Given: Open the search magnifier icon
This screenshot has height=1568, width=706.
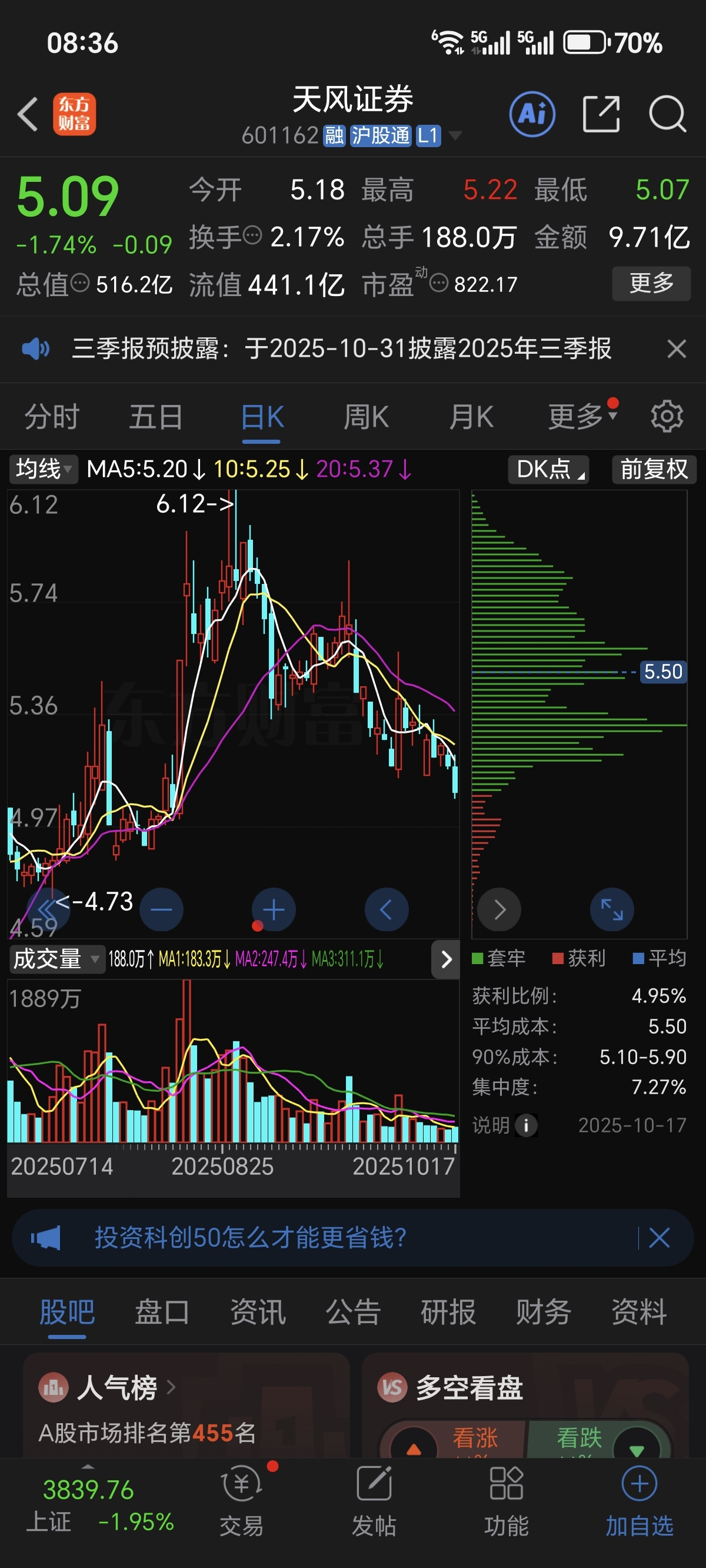Looking at the screenshot, I should 668,114.
